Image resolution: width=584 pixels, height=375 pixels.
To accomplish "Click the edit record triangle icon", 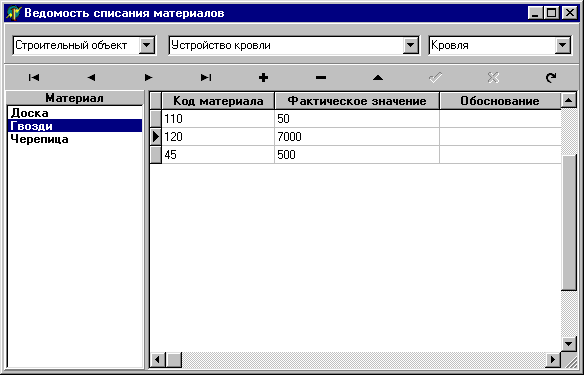I will (378, 77).
